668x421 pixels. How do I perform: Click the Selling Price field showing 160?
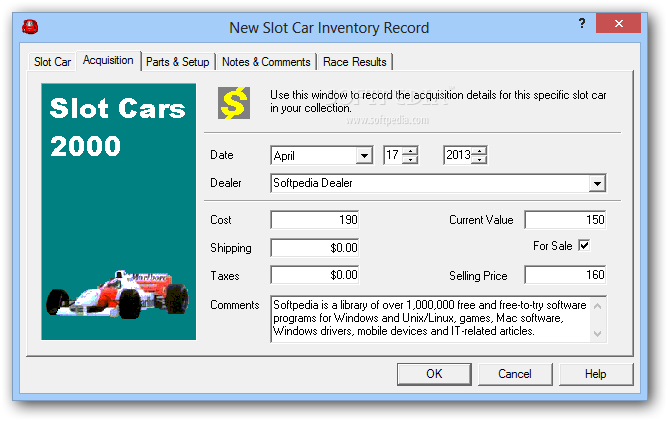pyautogui.click(x=565, y=275)
